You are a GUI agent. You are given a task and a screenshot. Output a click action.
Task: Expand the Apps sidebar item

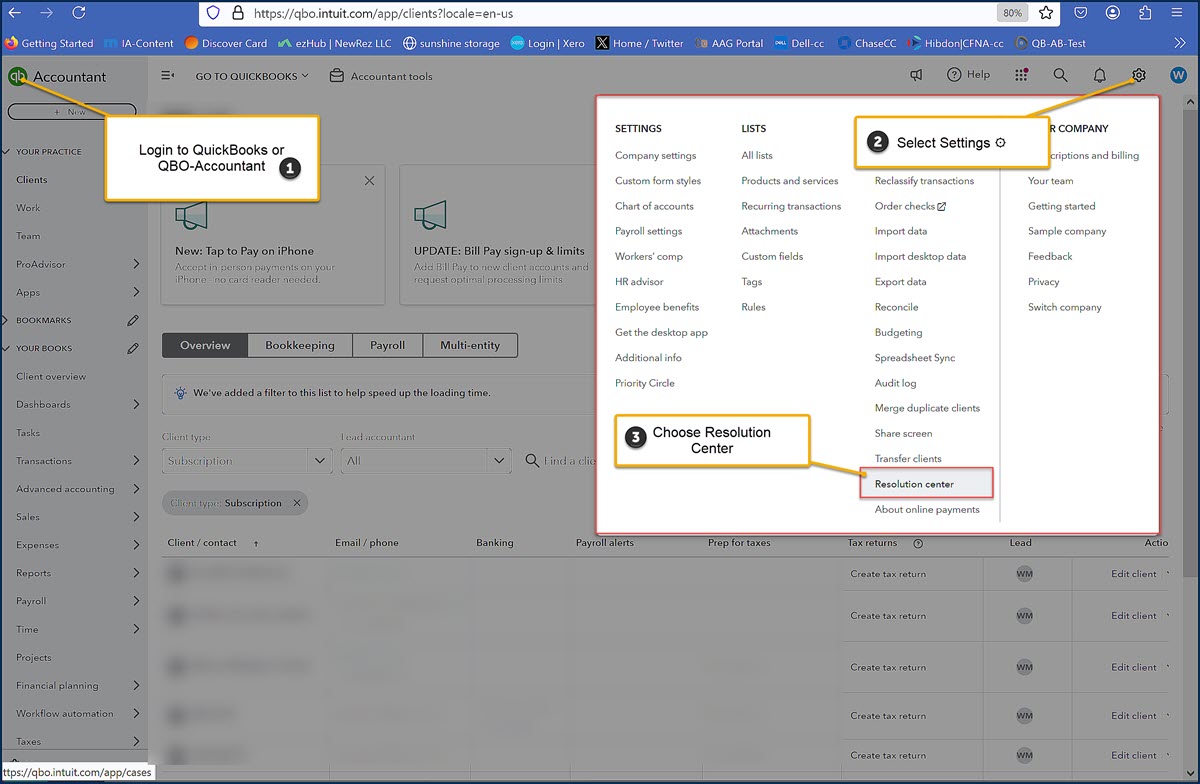click(136, 292)
